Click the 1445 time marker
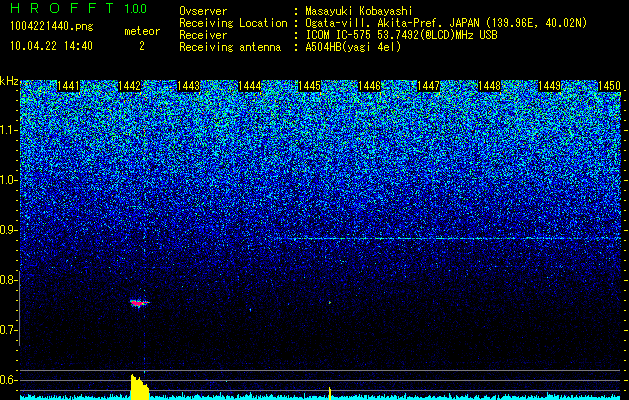 309,86
